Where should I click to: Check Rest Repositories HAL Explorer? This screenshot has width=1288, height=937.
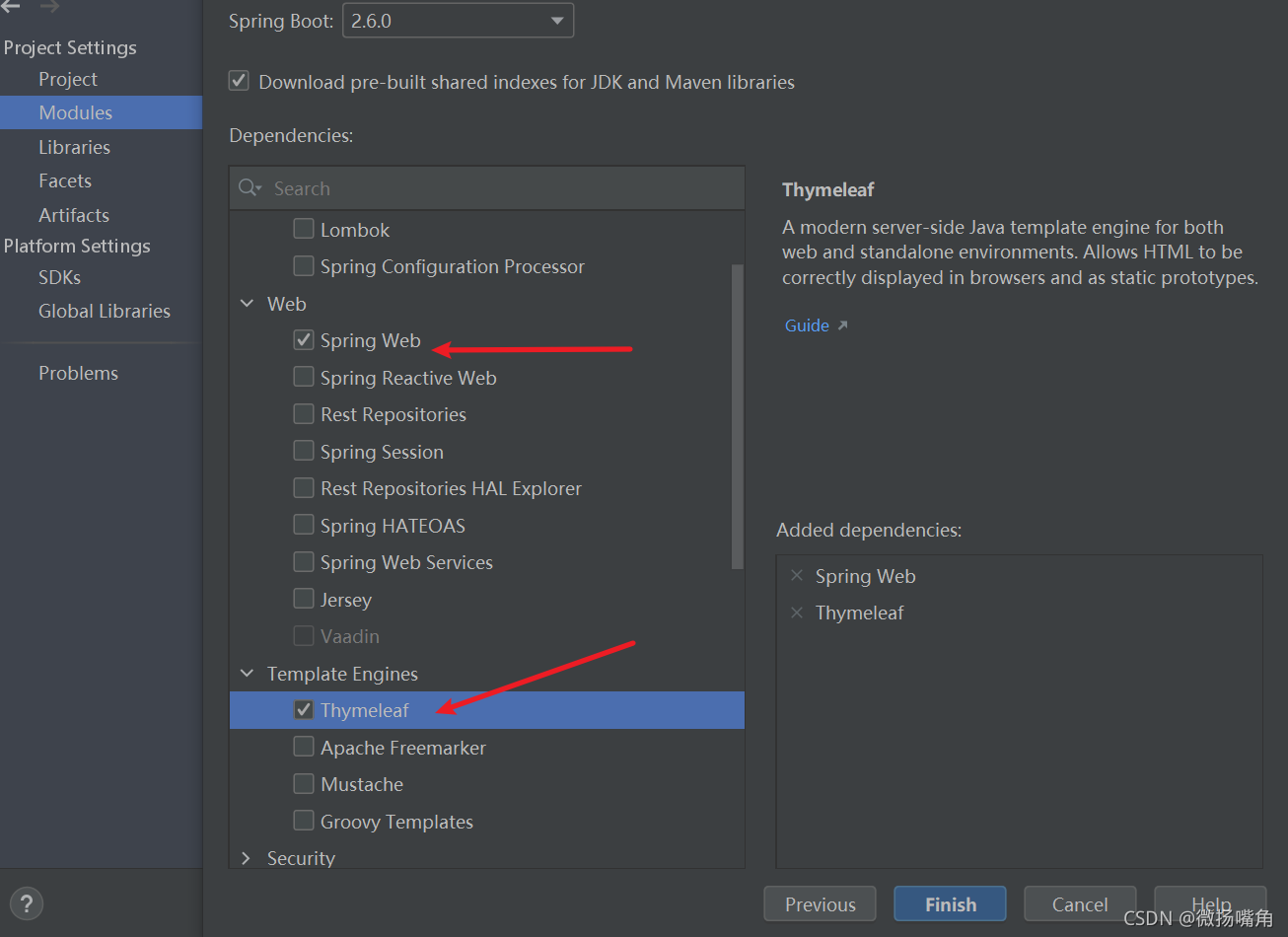point(304,488)
